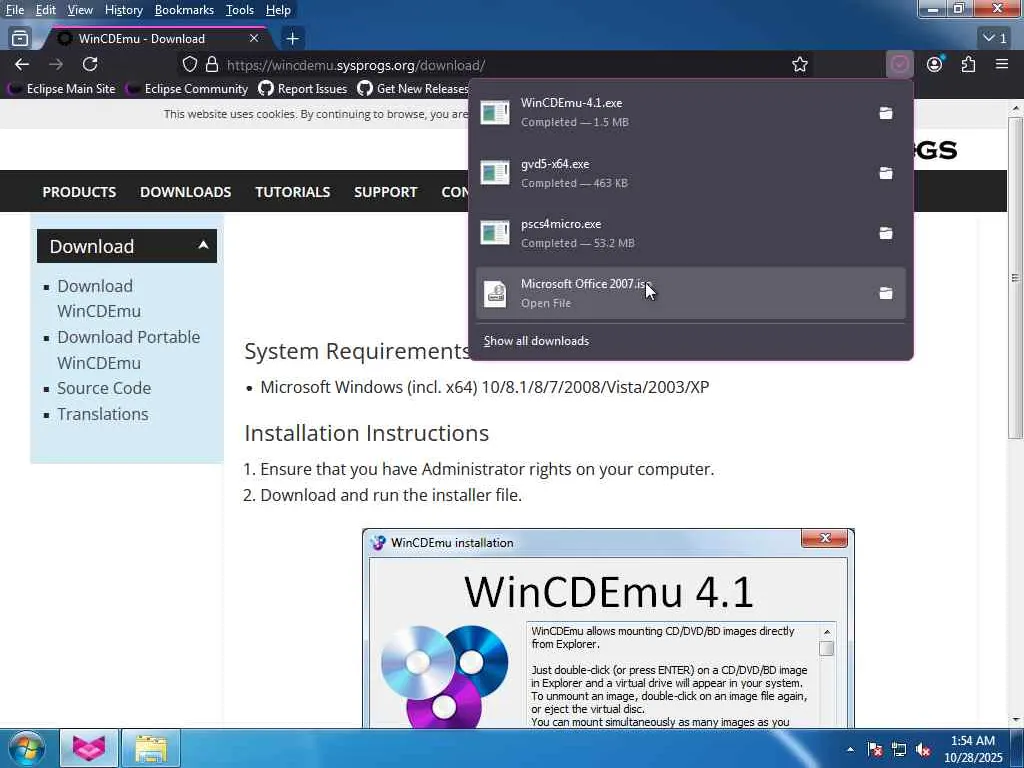Open the muted volume tray icon
This screenshot has height=768, width=1024.
tap(923, 750)
